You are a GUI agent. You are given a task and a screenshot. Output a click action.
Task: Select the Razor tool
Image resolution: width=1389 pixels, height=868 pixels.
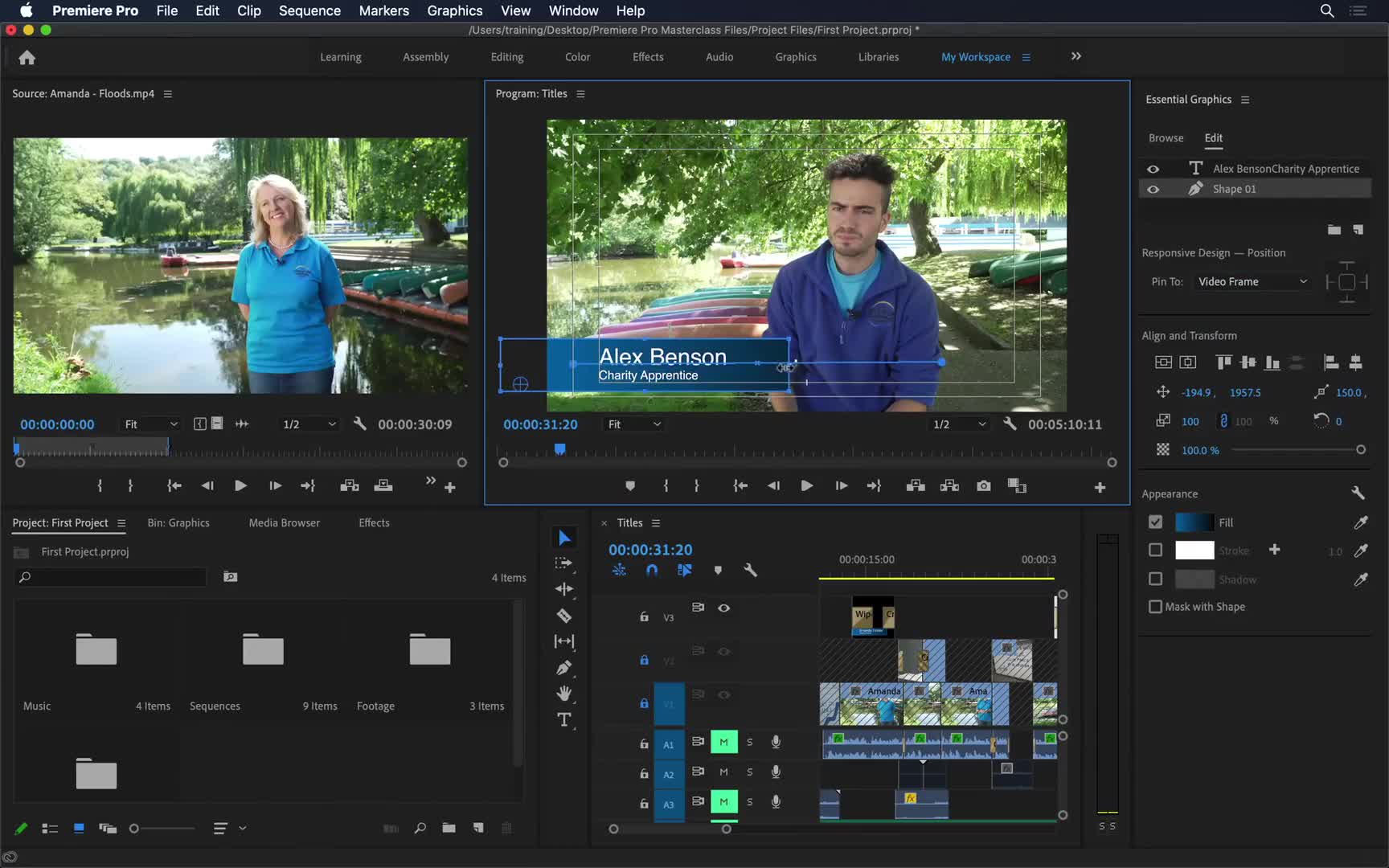pyautogui.click(x=564, y=616)
